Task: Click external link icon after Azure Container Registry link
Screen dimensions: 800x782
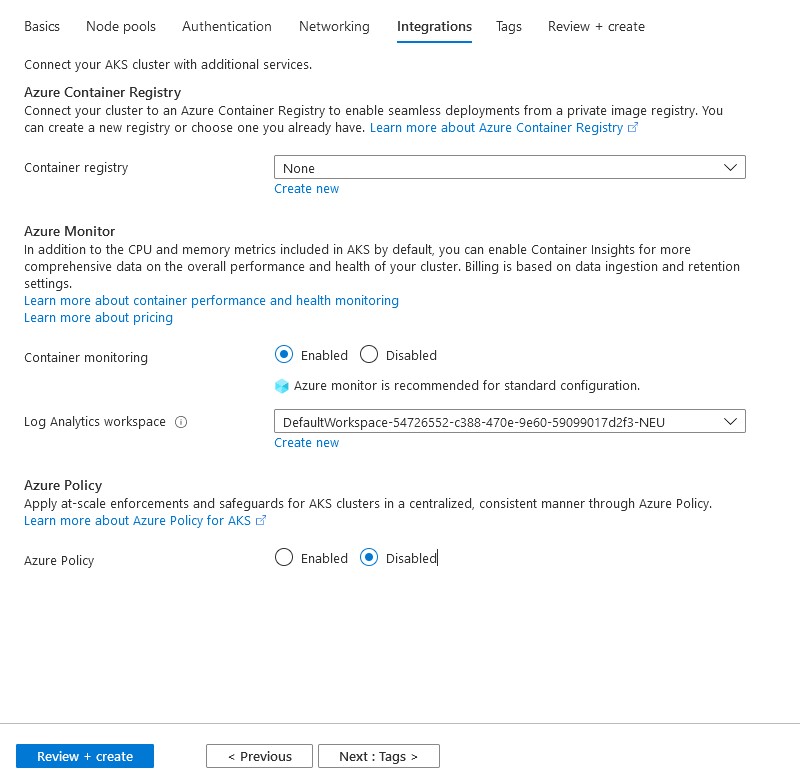Action: pos(632,128)
